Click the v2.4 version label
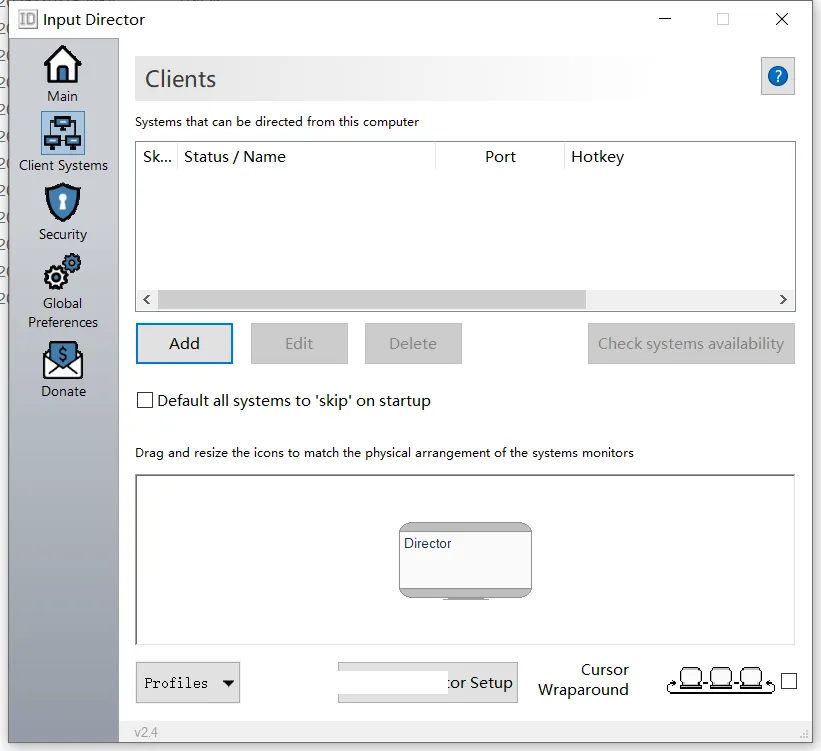The image size is (821, 751). 146,732
